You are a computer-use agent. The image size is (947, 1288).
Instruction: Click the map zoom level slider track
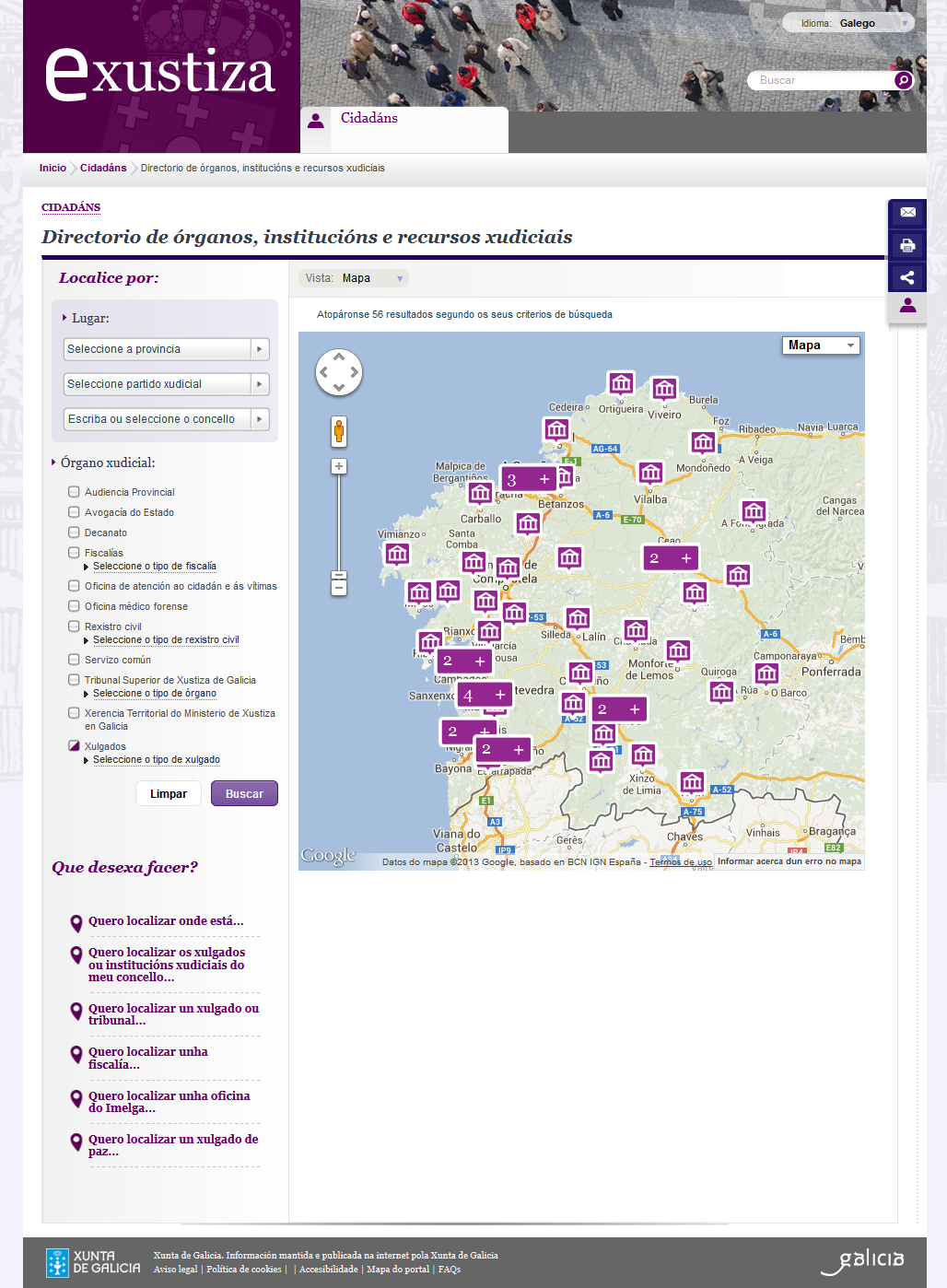point(339,521)
